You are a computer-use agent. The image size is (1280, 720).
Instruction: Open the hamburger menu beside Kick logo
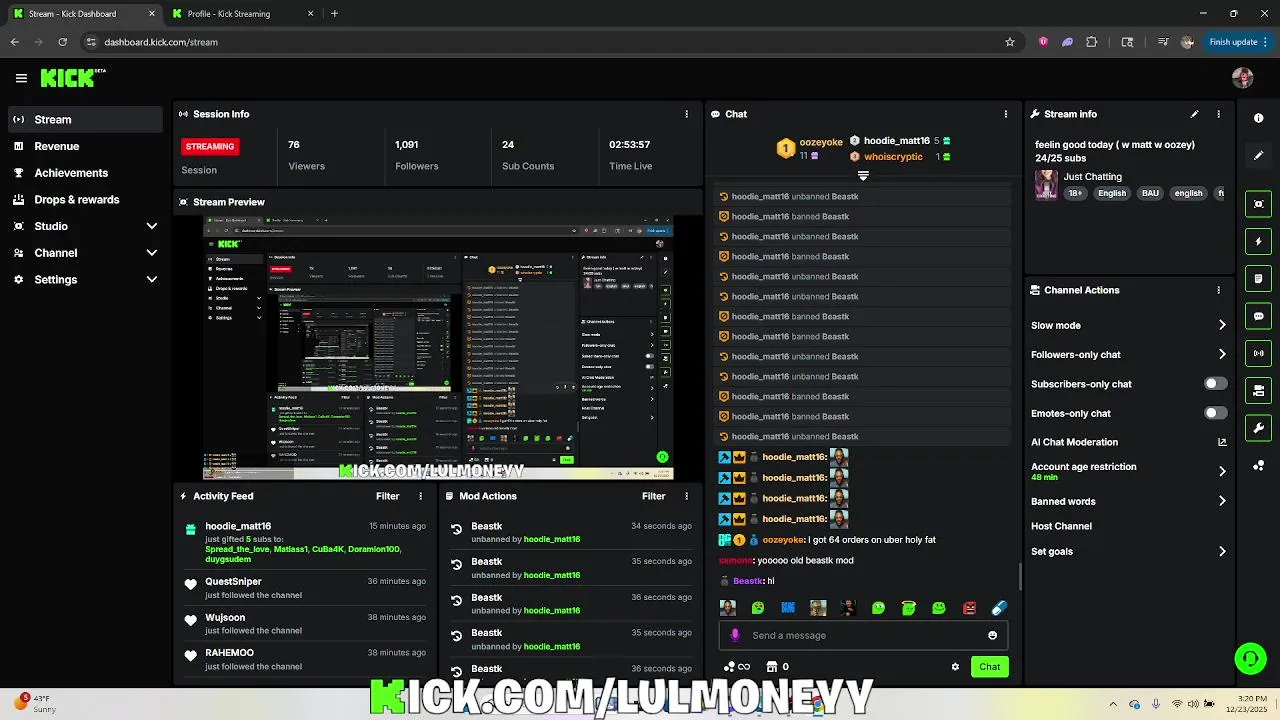(x=21, y=78)
